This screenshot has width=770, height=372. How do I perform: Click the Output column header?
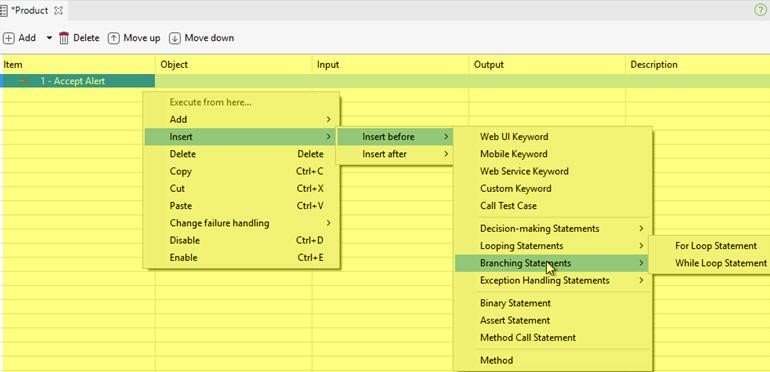click(x=547, y=64)
